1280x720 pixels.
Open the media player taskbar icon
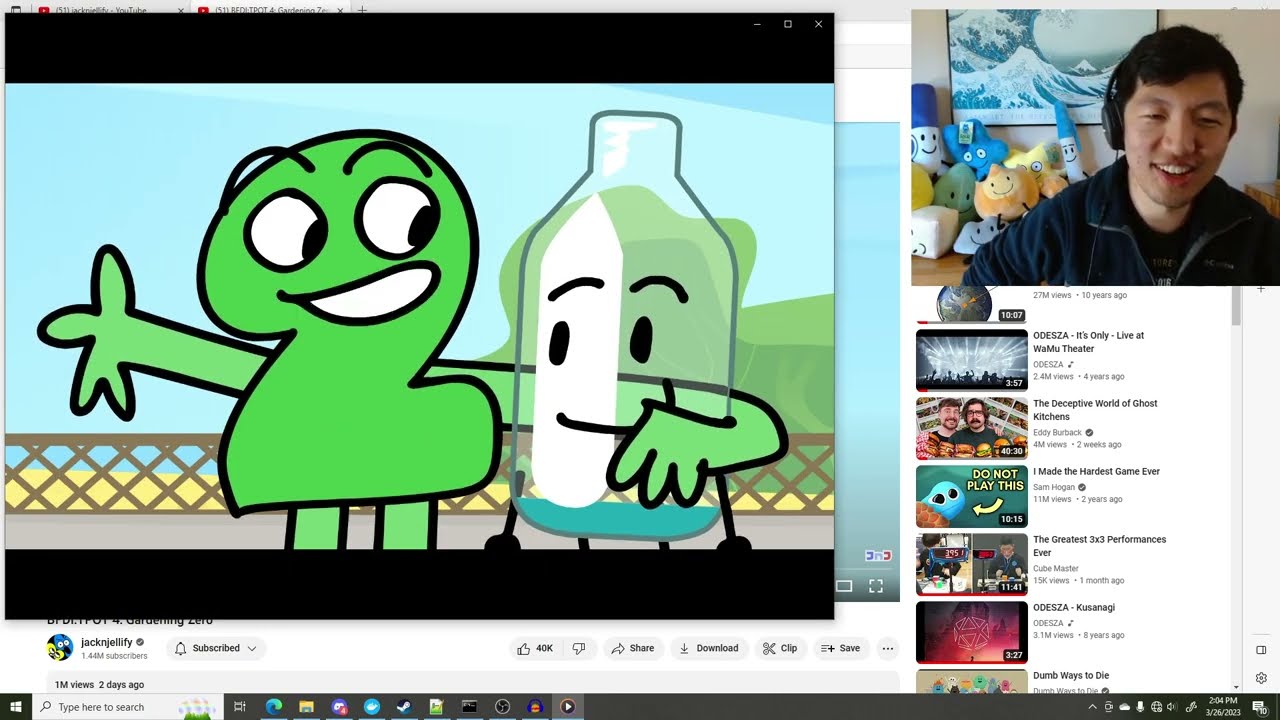[567, 707]
